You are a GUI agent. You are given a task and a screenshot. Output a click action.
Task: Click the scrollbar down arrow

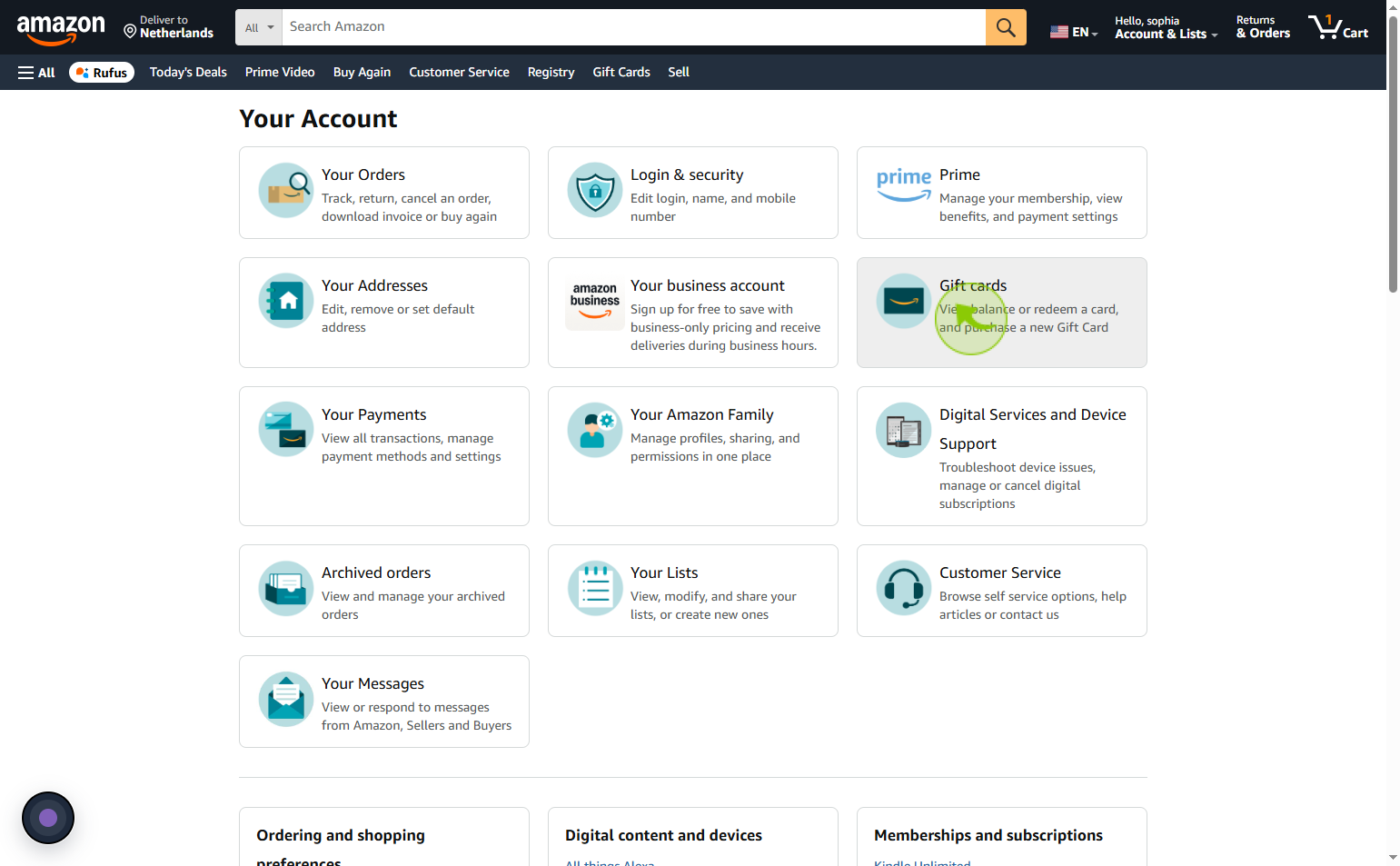tap(1393, 858)
